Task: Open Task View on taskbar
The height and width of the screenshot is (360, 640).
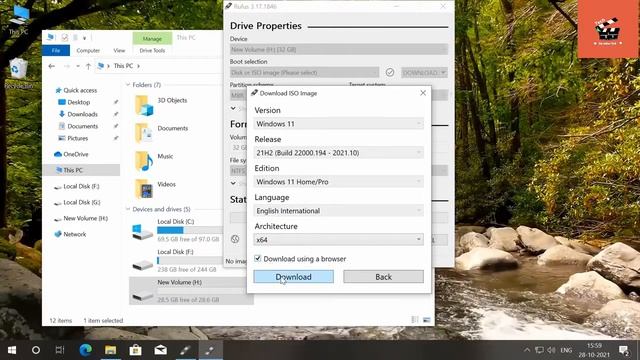Action: click(x=60, y=350)
